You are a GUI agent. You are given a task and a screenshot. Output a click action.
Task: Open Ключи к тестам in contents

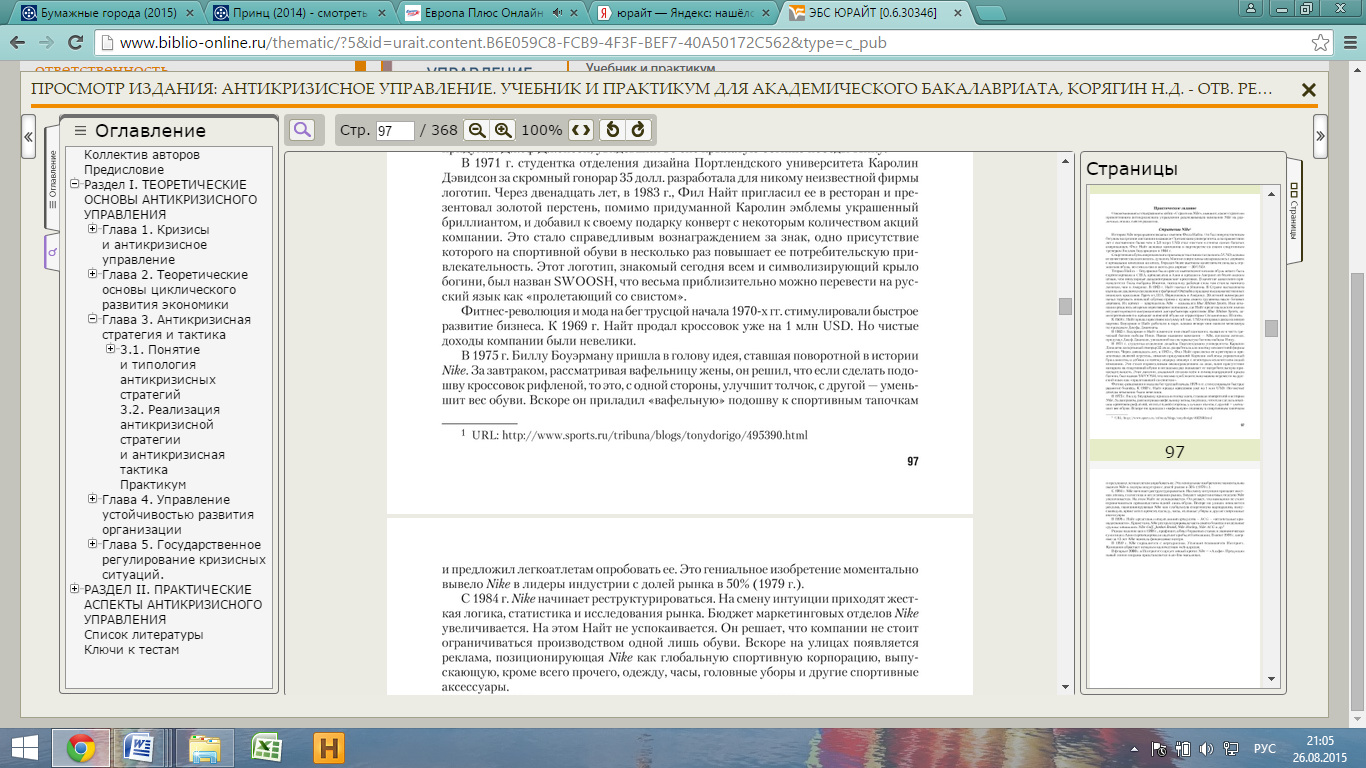click(x=132, y=650)
